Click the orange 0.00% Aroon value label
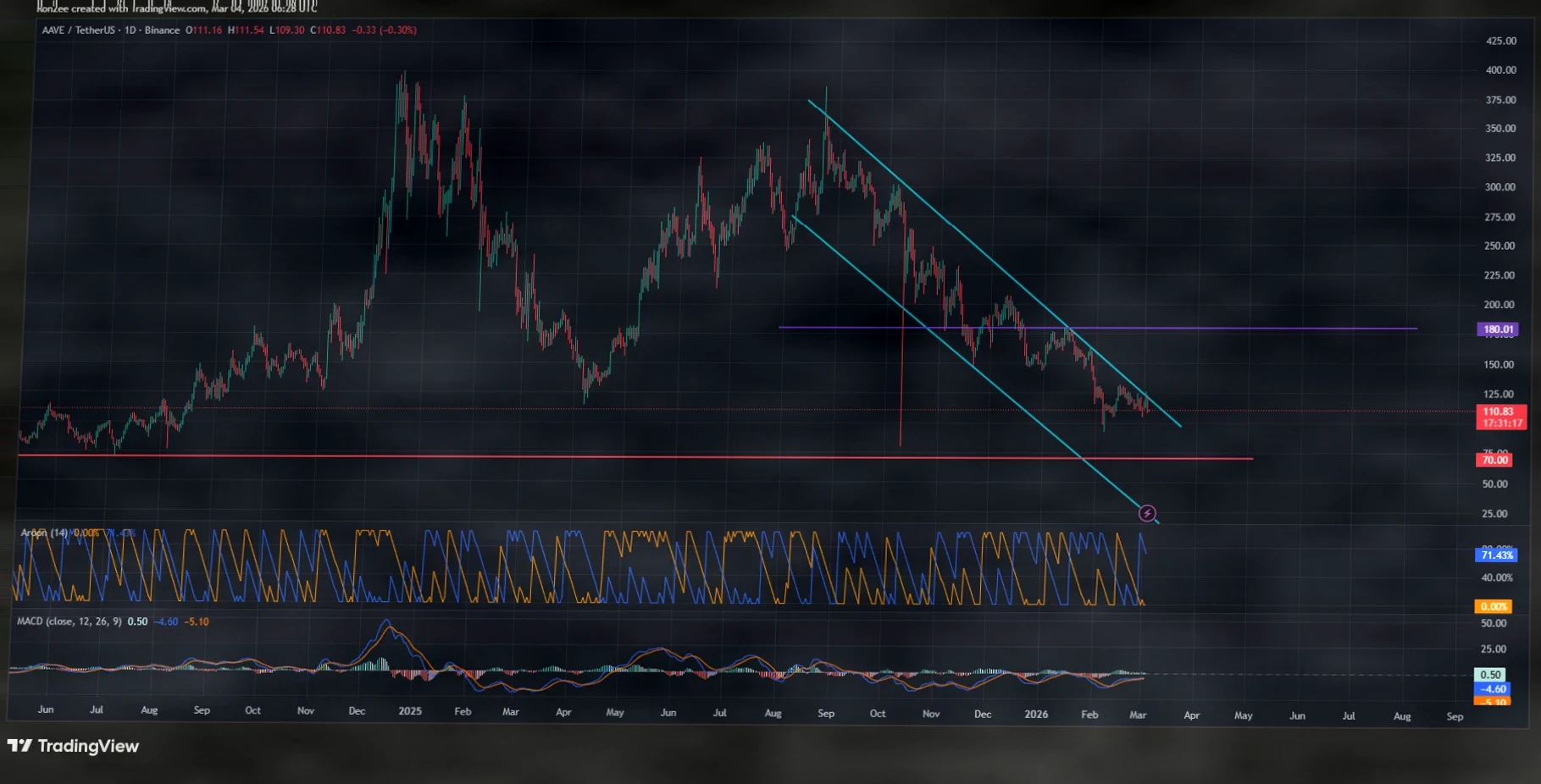 click(x=1493, y=606)
